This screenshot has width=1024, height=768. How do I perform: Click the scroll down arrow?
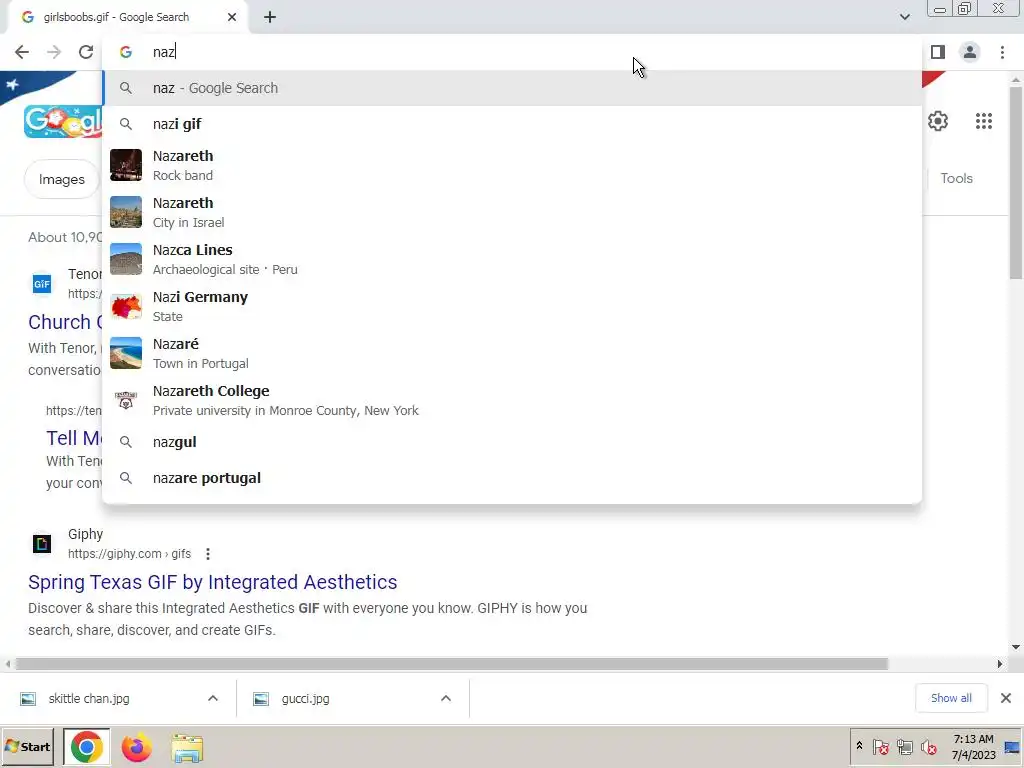[x=1016, y=647]
